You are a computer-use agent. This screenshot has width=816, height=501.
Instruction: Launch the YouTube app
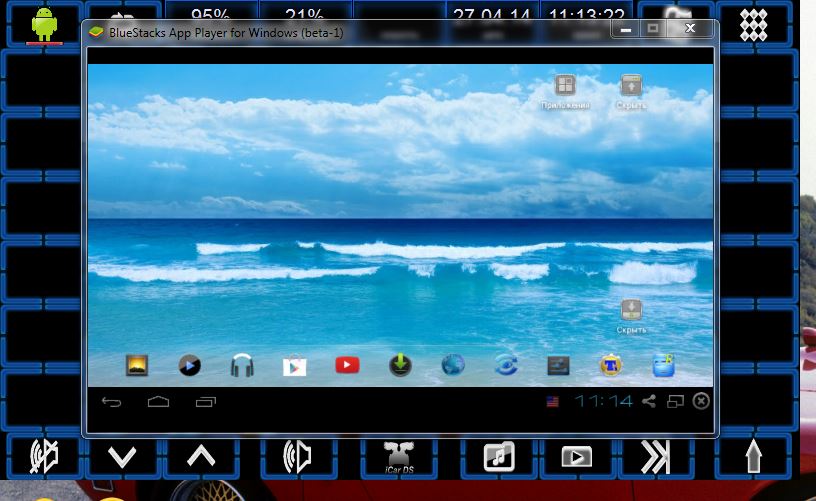pos(347,366)
